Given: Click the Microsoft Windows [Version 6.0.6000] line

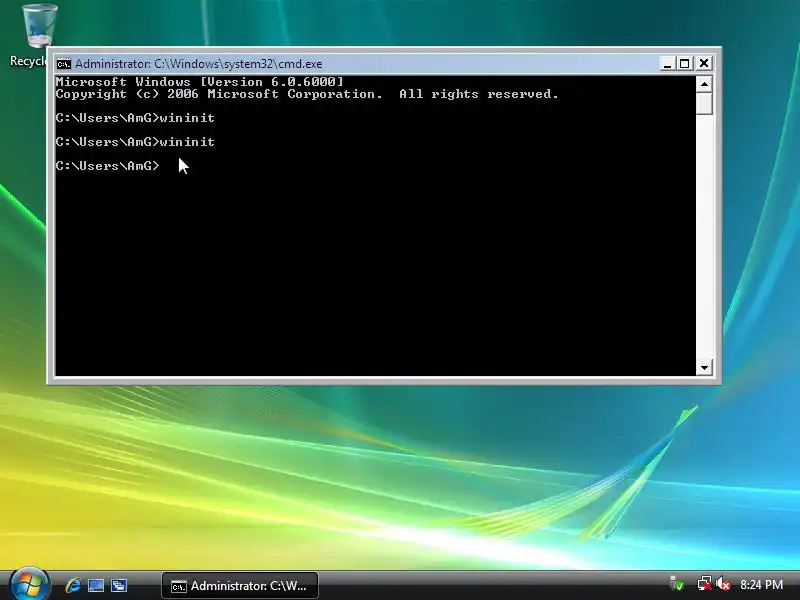Looking at the screenshot, I should [199, 82].
